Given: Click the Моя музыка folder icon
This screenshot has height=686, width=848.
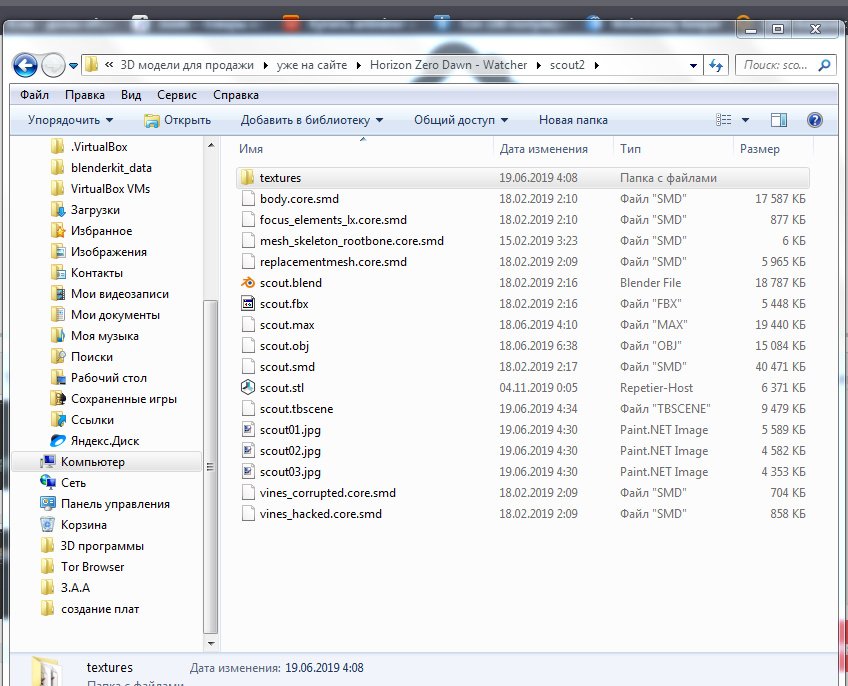Looking at the screenshot, I should (57, 335).
